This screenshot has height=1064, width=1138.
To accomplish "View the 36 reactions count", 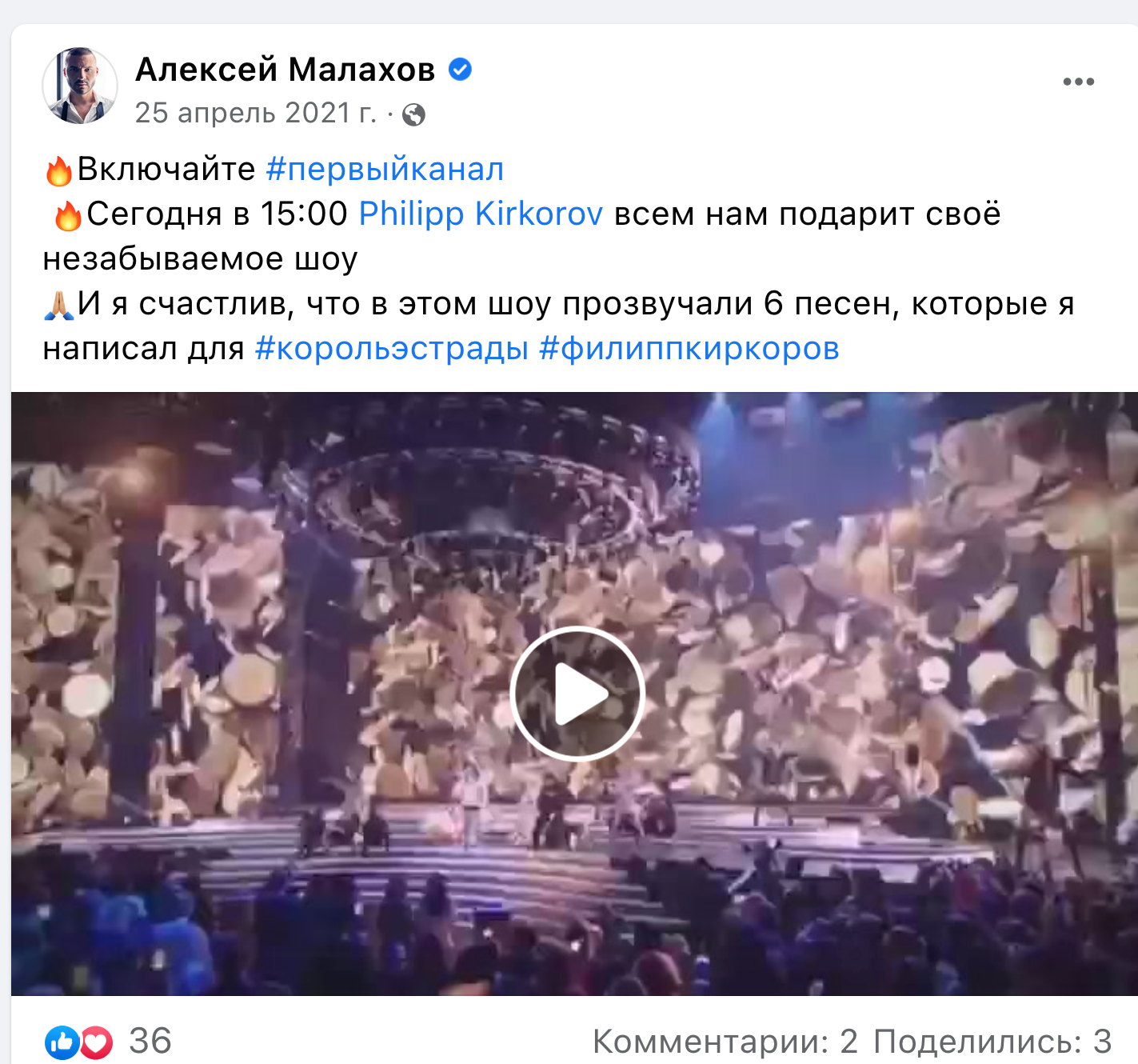I will (150, 1042).
